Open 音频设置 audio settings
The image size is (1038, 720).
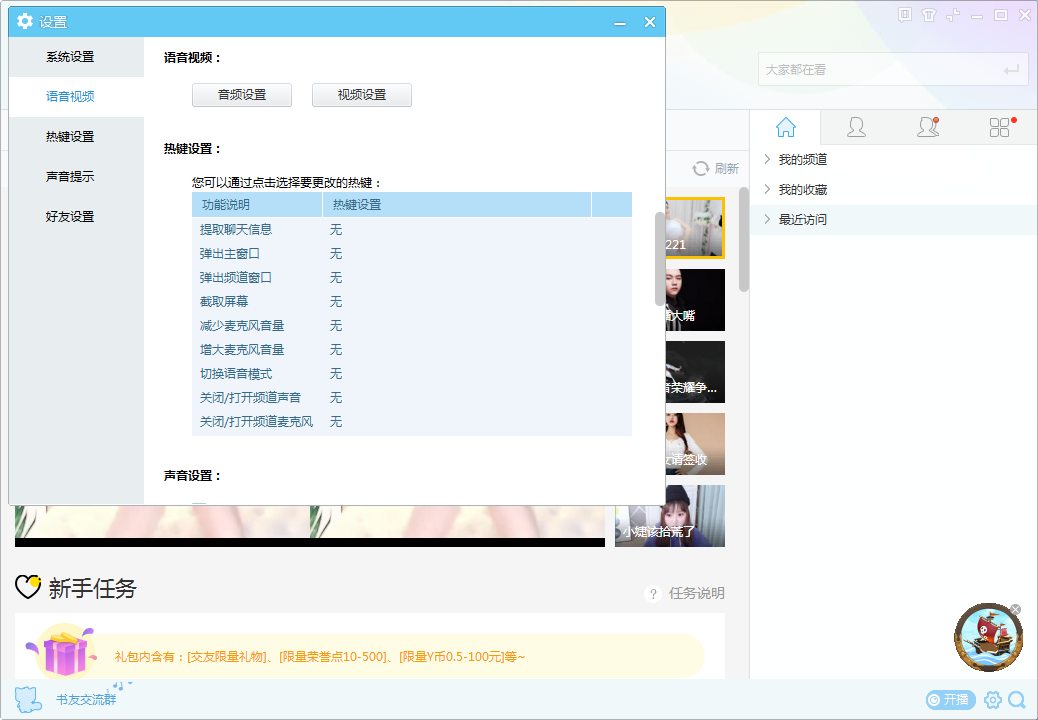pos(241,94)
